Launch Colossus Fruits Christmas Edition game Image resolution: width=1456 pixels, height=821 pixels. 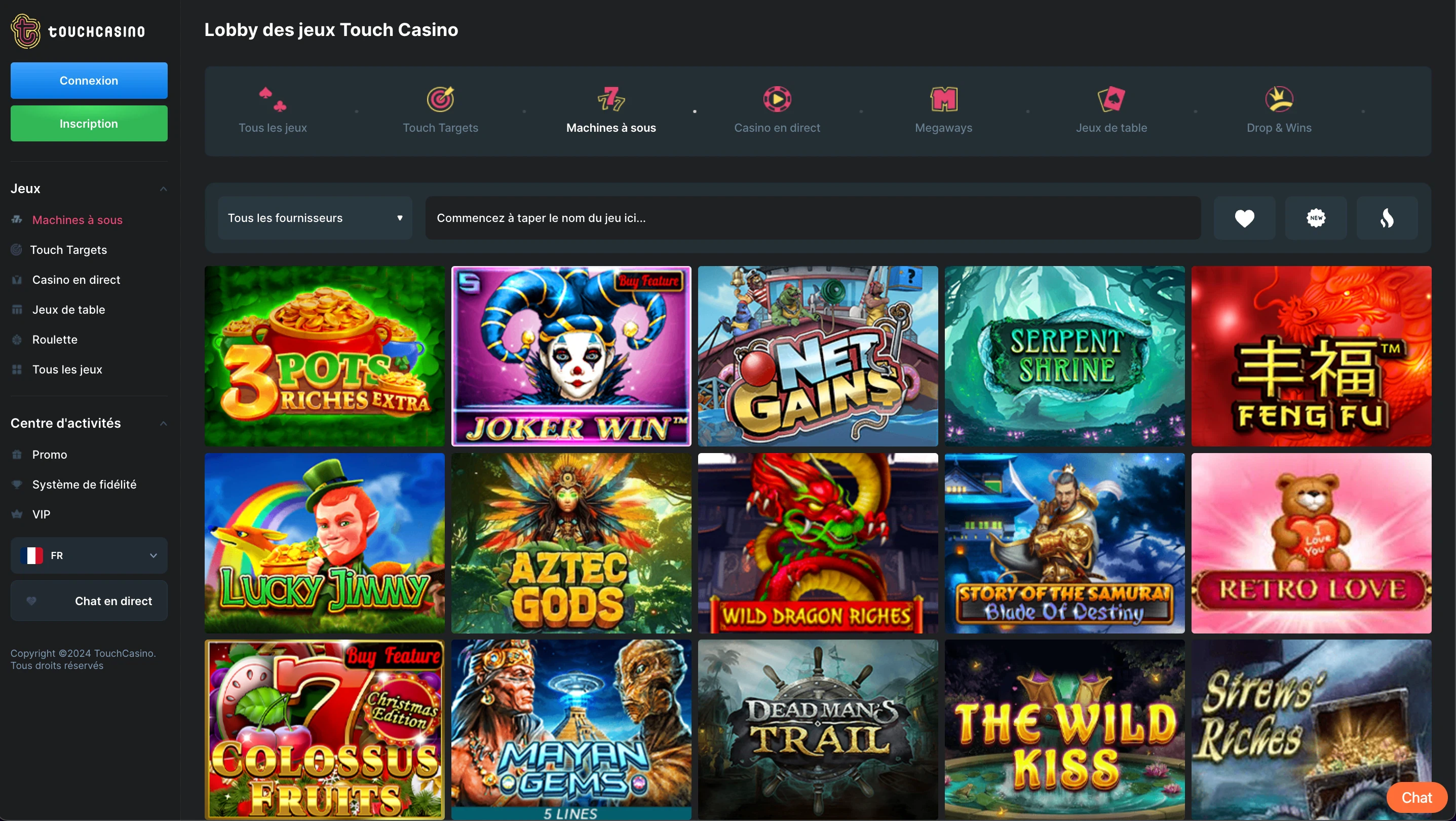pyautogui.click(x=324, y=729)
